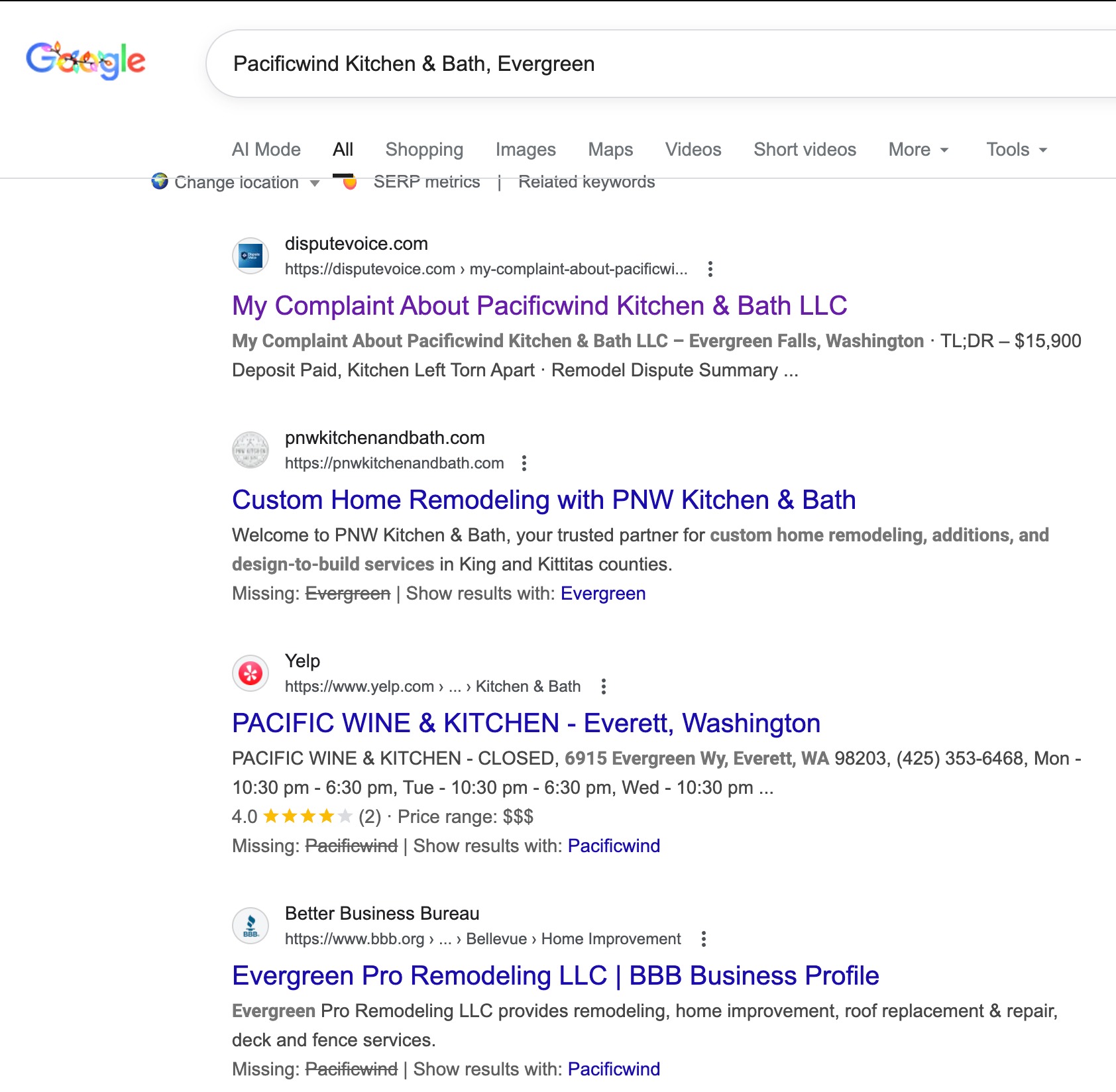Click the Better Business Bureau favicon
Viewport: 1116px width, 1092px height.
pos(251,926)
